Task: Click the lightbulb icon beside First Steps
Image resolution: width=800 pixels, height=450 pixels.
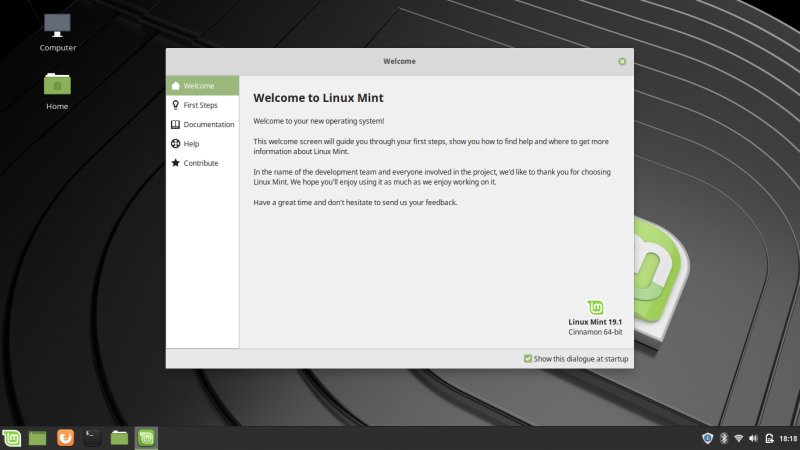Action: 176,105
